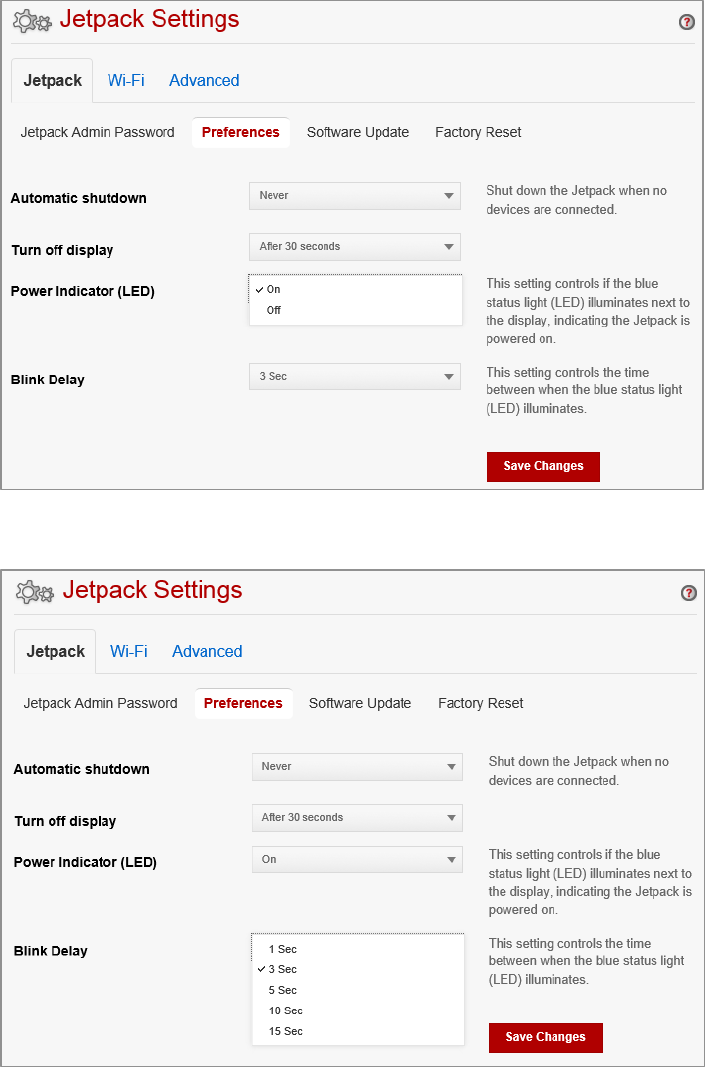Click the help question mark icon in the lower panel

click(689, 593)
